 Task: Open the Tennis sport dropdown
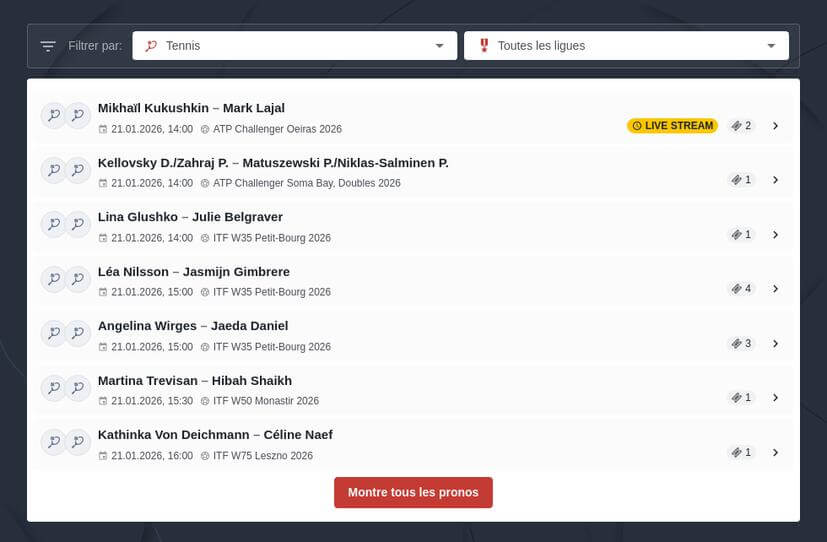(x=294, y=46)
